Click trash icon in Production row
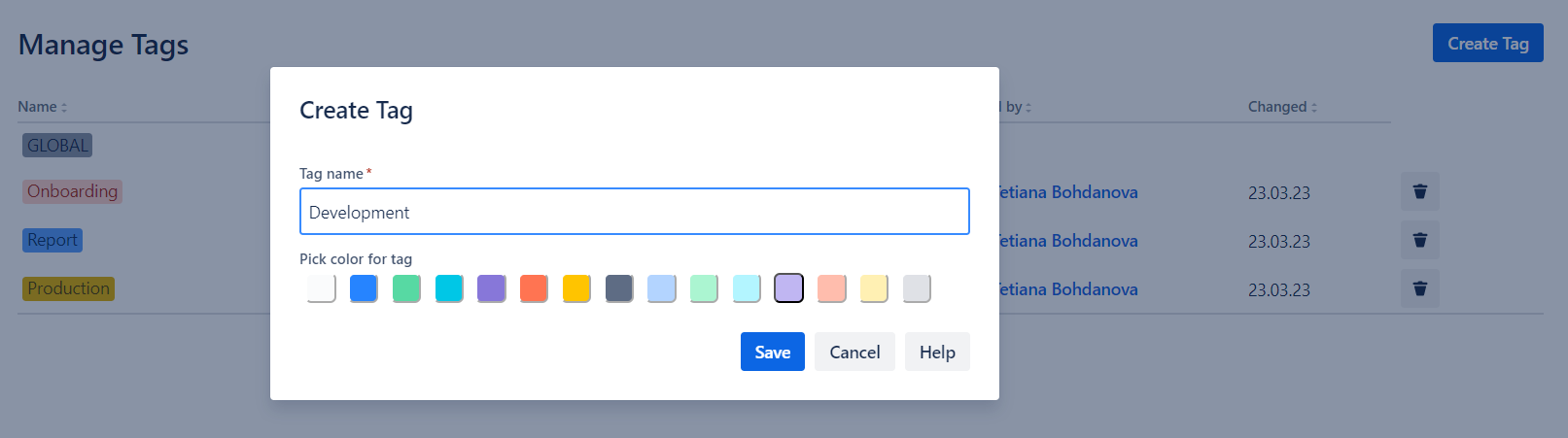Image resolution: width=1568 pixels, height=438 pixels. click(1419, 289)
